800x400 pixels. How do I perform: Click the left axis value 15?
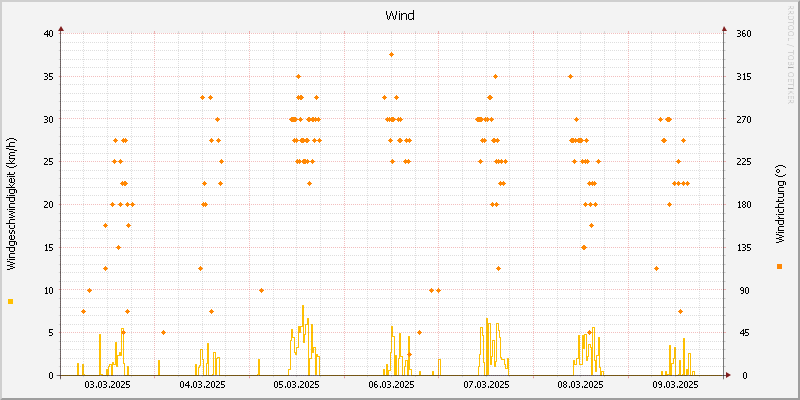48,247
